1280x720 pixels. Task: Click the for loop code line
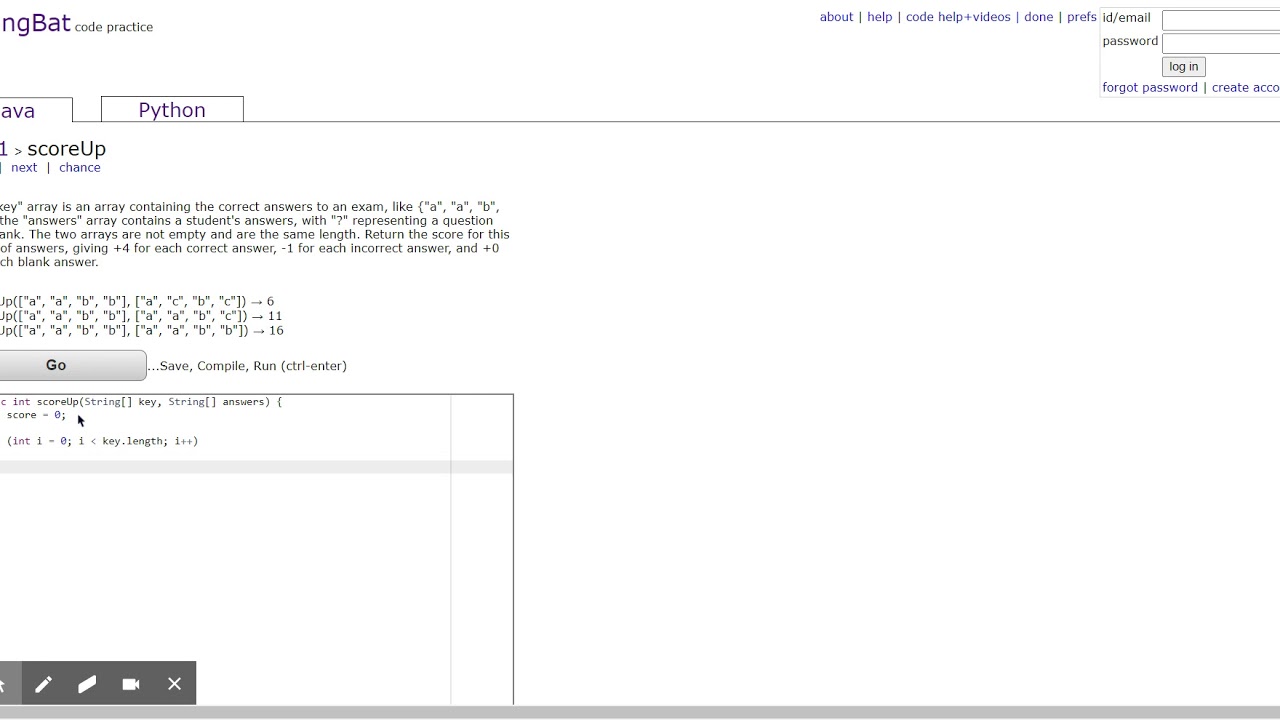pos(100,441)
